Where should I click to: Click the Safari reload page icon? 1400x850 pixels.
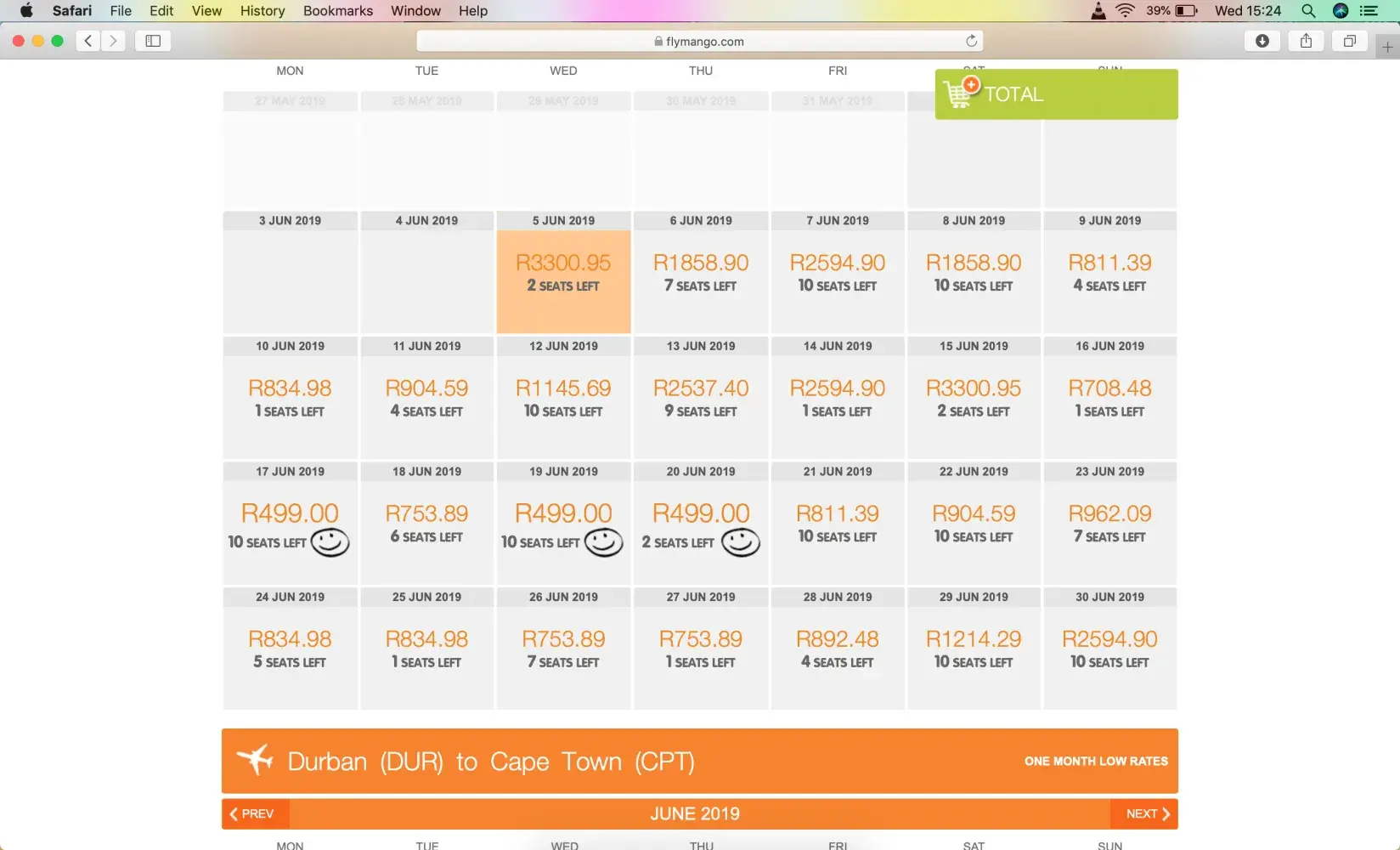point(971,41)
